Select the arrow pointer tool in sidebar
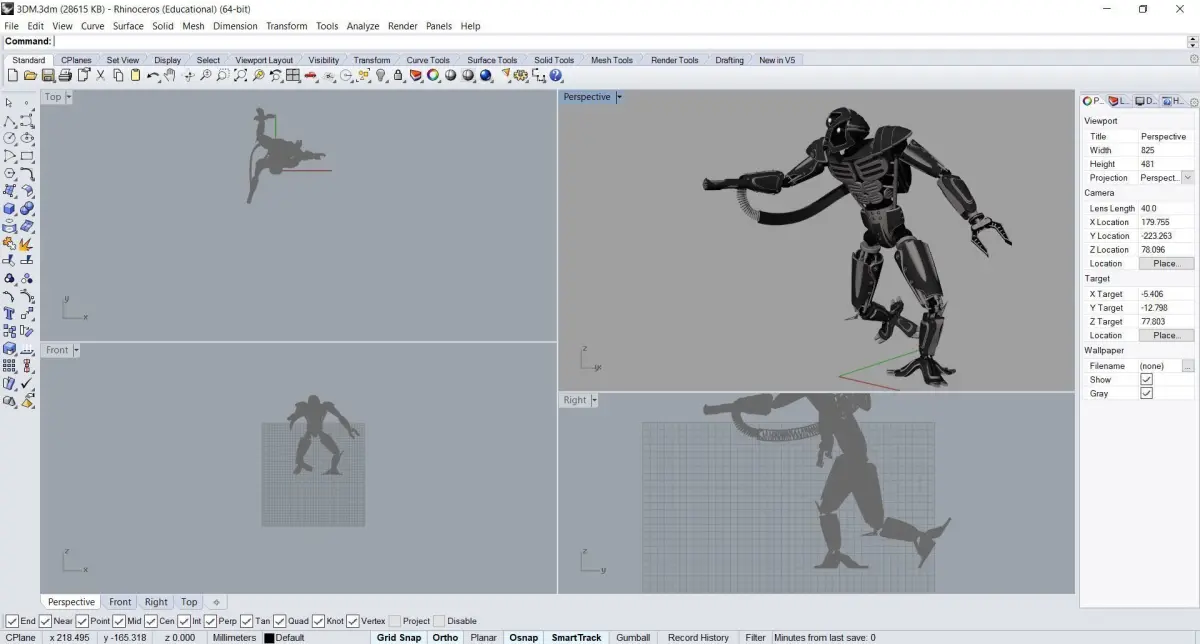 (9, 102)
